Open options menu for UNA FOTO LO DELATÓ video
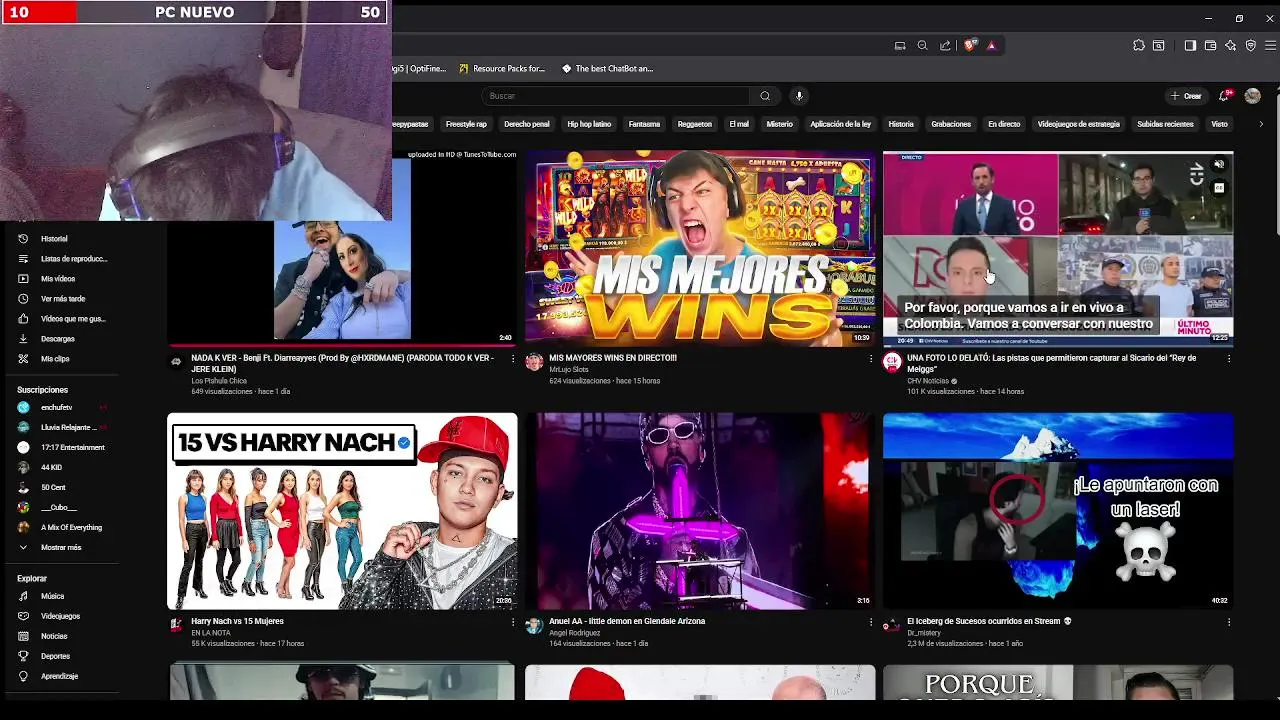This screenshot has width=1280, height=720. 1229,358
